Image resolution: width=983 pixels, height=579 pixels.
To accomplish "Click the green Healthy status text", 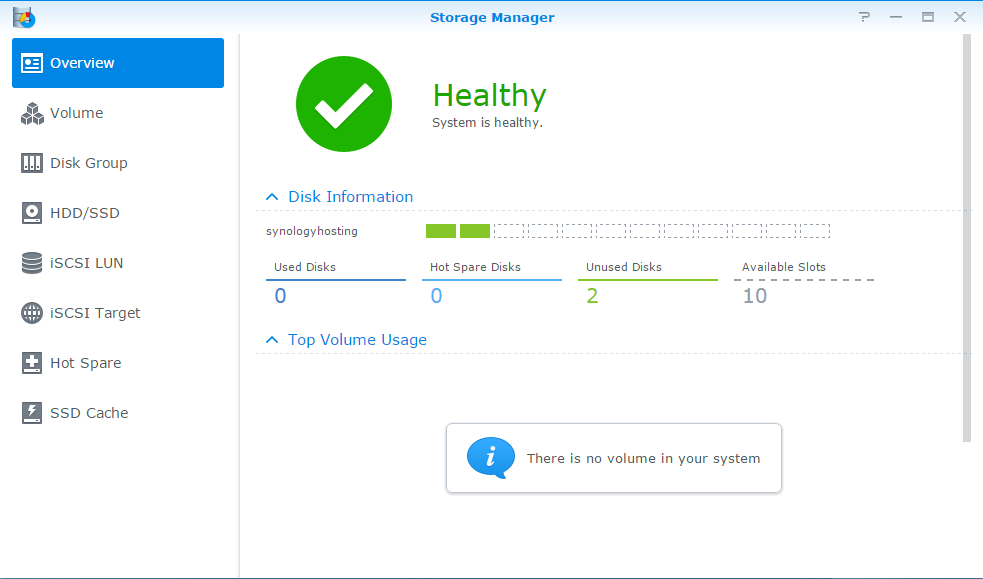I will click(490, 96).
